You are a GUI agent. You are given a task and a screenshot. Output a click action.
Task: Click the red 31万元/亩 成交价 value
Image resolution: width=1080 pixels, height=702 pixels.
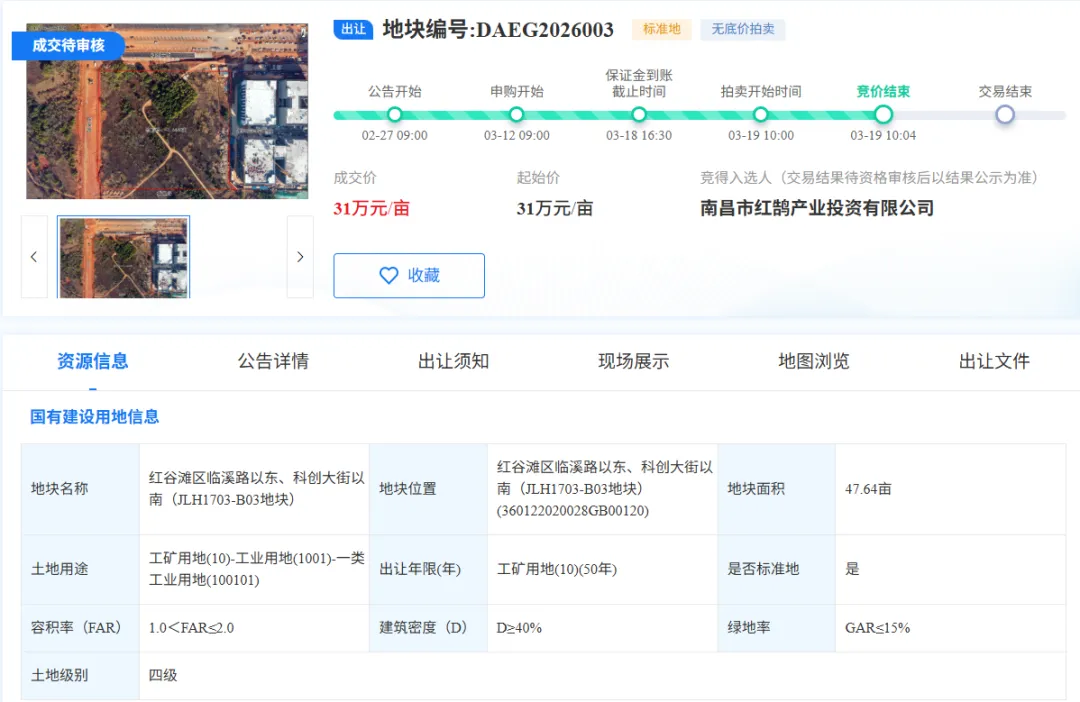[371, 208]
